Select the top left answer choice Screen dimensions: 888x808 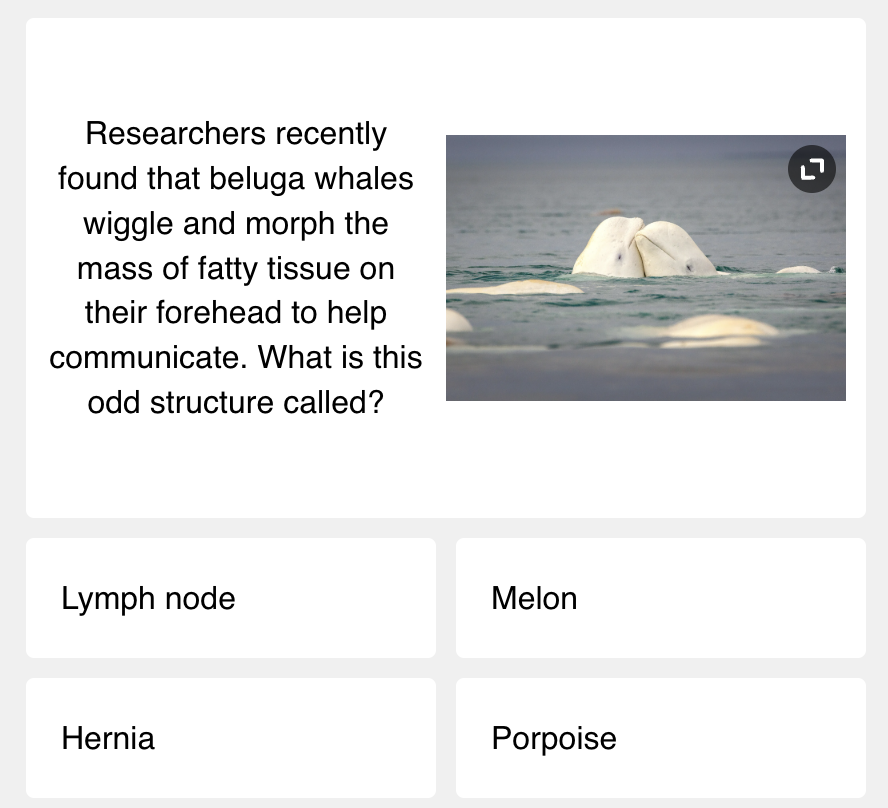point(230,598)
